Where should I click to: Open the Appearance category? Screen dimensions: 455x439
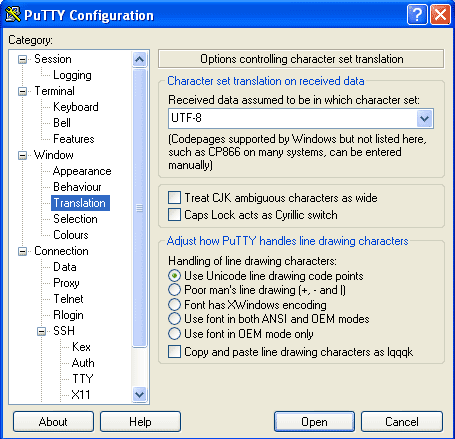82,171
